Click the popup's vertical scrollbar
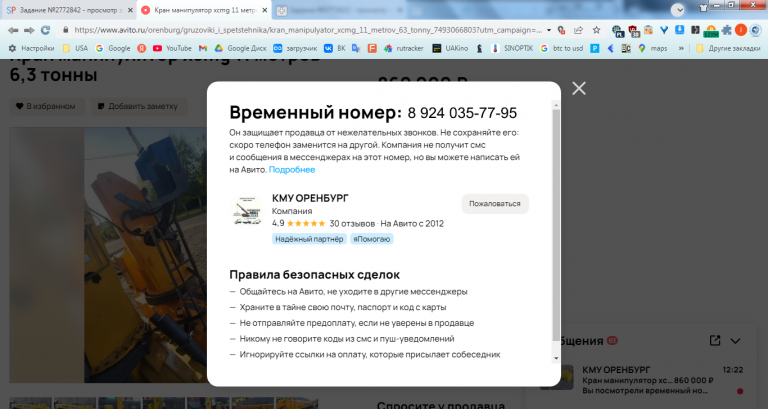The height and width of the screenshot is (409, 768). (556, 225)
